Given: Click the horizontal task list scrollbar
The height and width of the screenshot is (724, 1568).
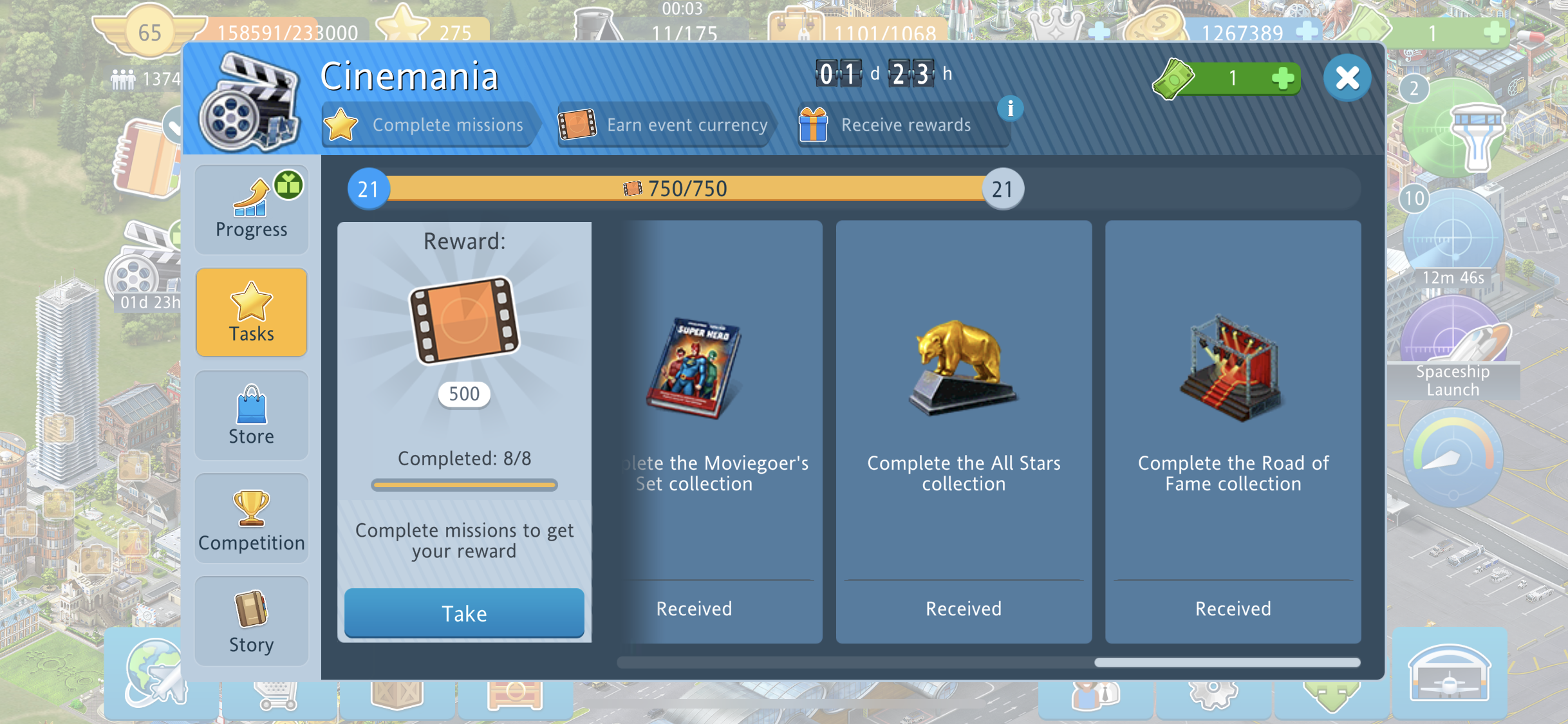Looking at the screenshot, I should coord(988,662).
